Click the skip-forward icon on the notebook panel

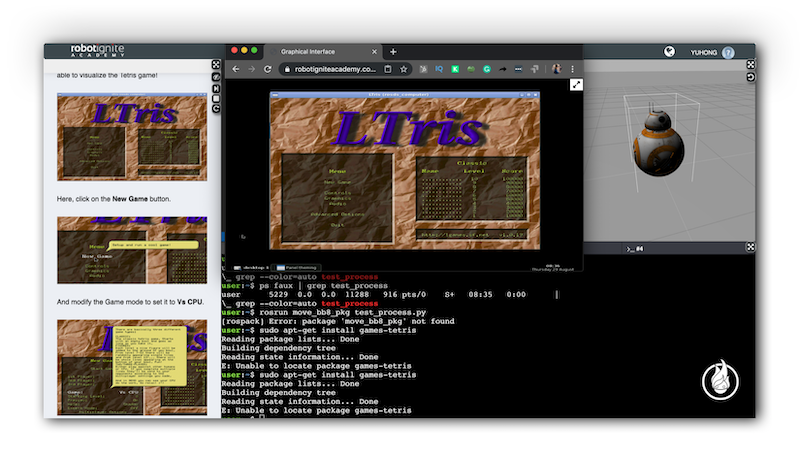[216, 88]
